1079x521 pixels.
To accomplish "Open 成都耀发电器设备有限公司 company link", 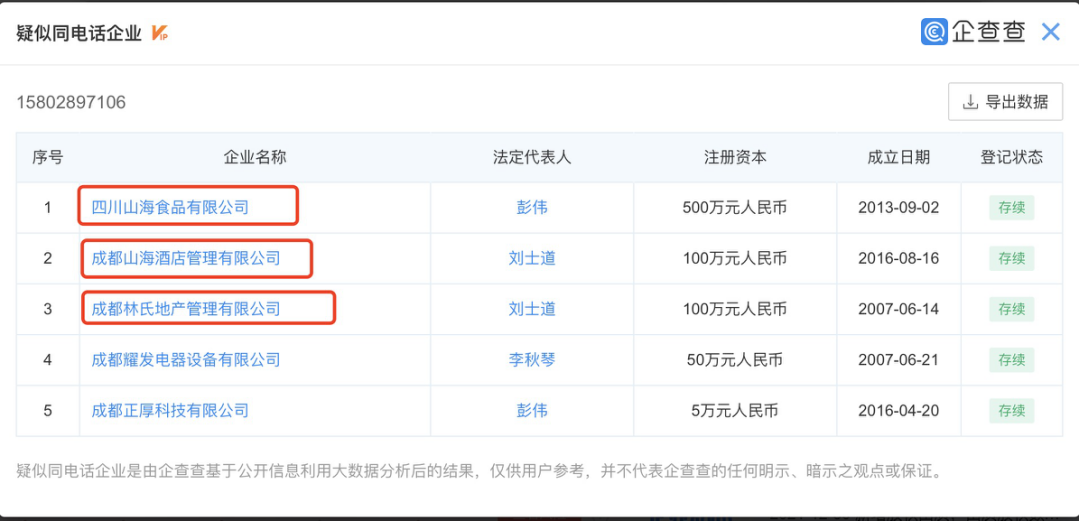I will [186, 360].
